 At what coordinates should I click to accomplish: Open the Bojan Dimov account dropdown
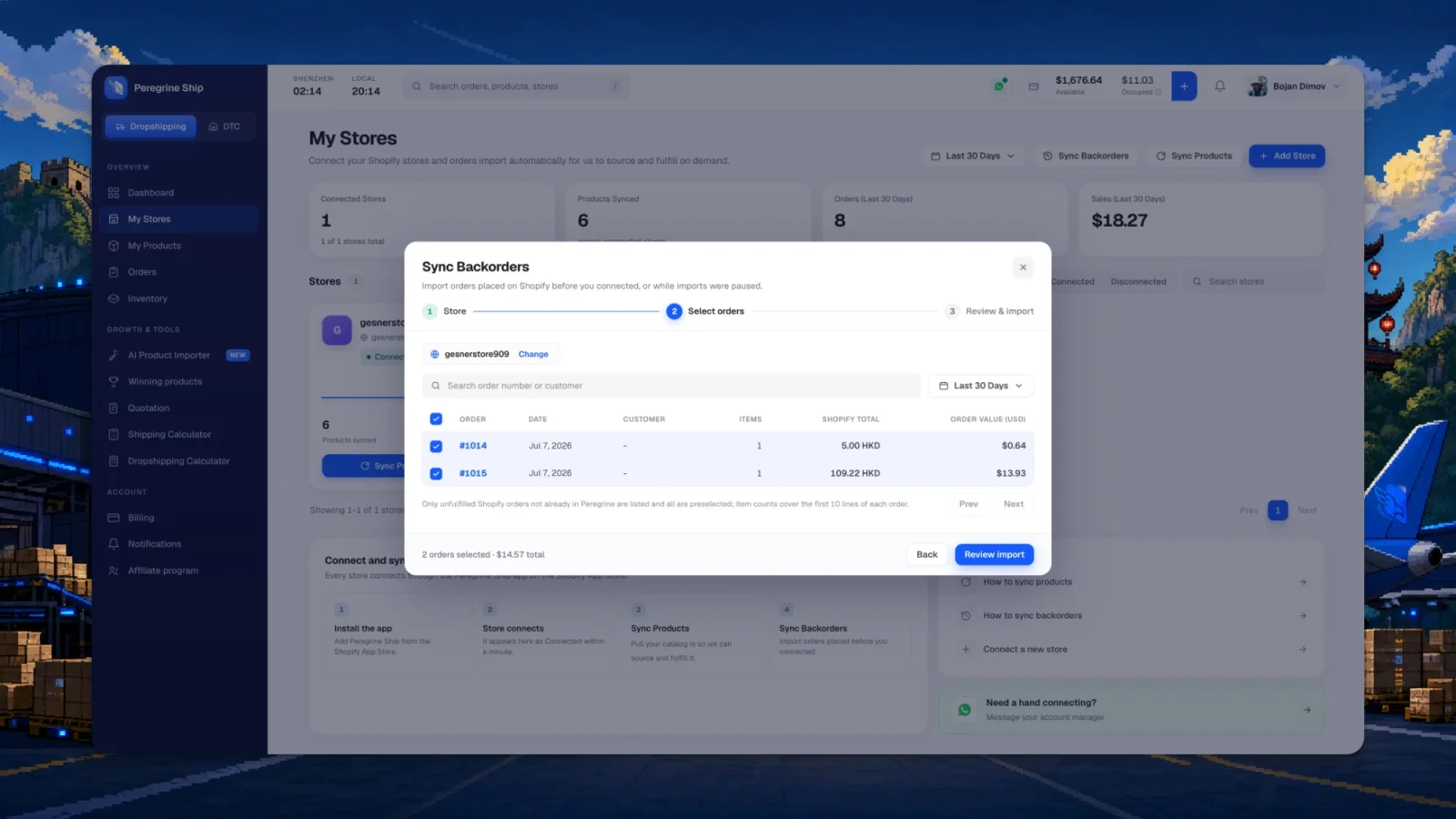(x=1294, y=86)
